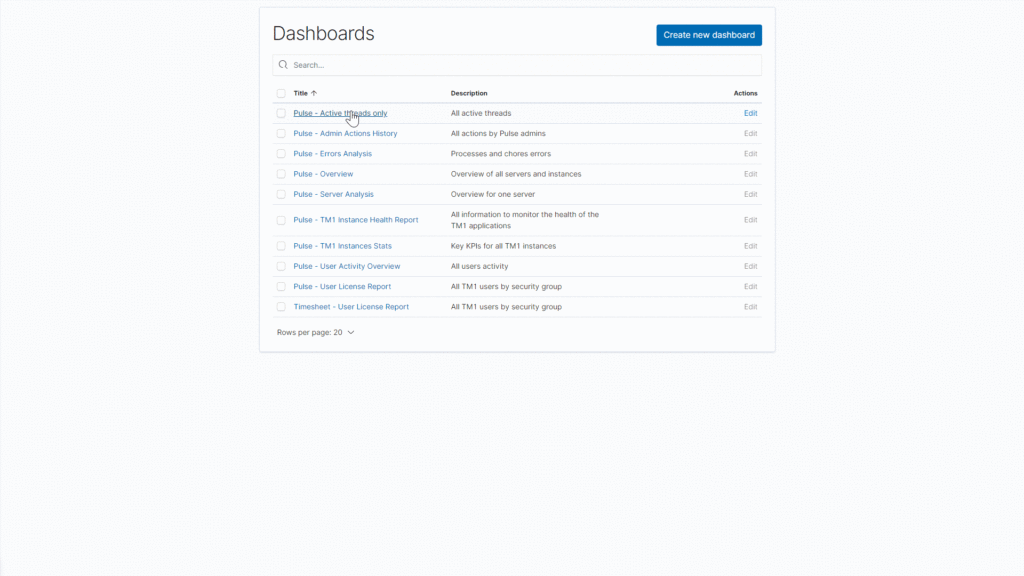Click Create new dashboard button
Viewport: 1024px width, 576px height.
(x=709, y=35)
